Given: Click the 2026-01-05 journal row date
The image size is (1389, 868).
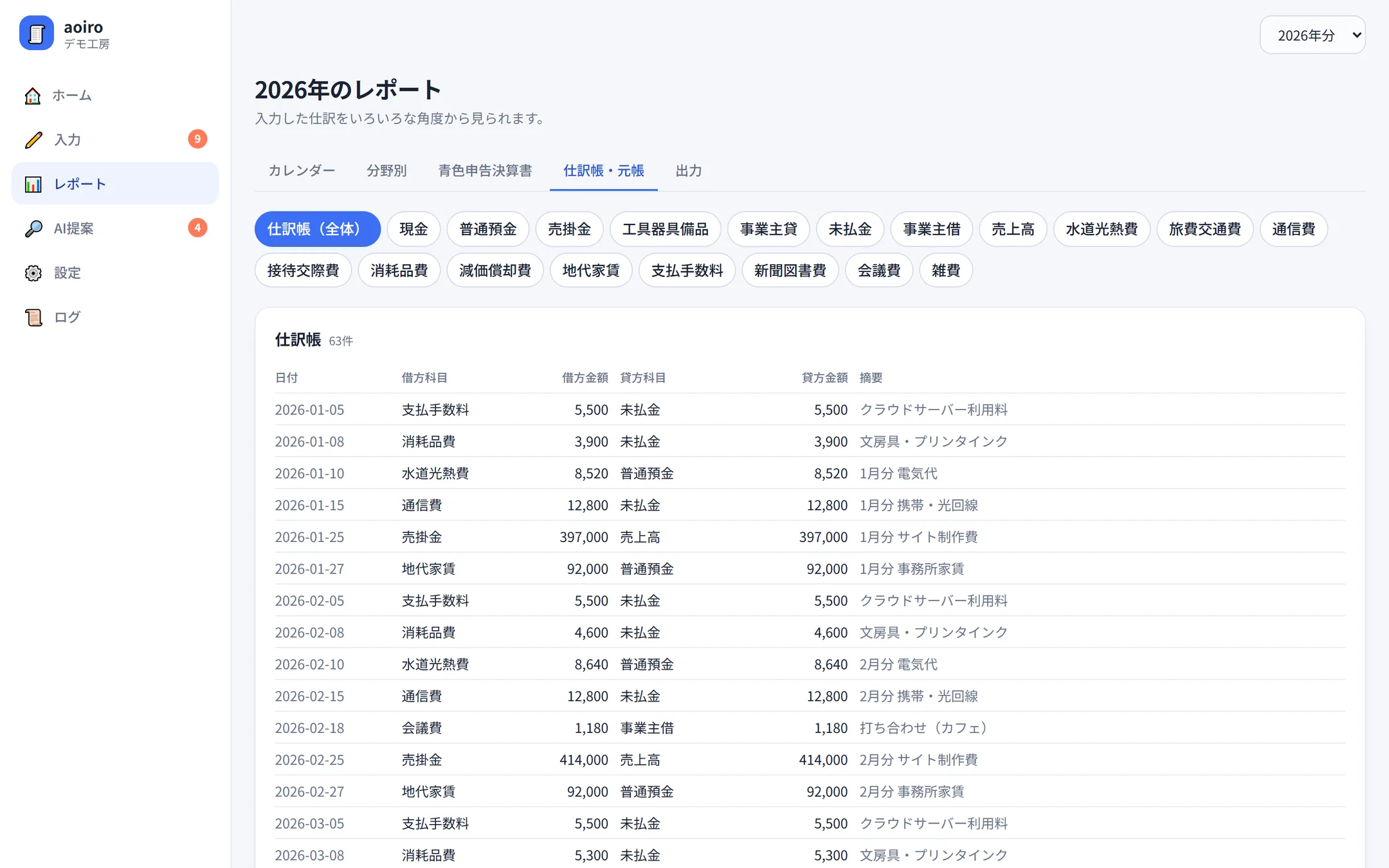Looking at the screenshot, I should click(309, 410).
